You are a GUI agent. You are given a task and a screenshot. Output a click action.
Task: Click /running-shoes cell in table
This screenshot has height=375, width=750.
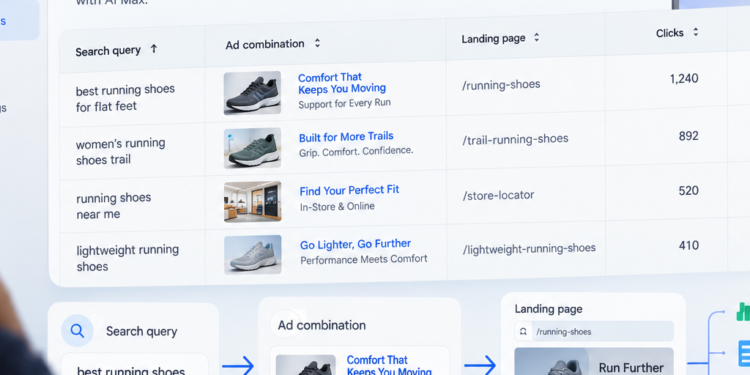[501, 85]
